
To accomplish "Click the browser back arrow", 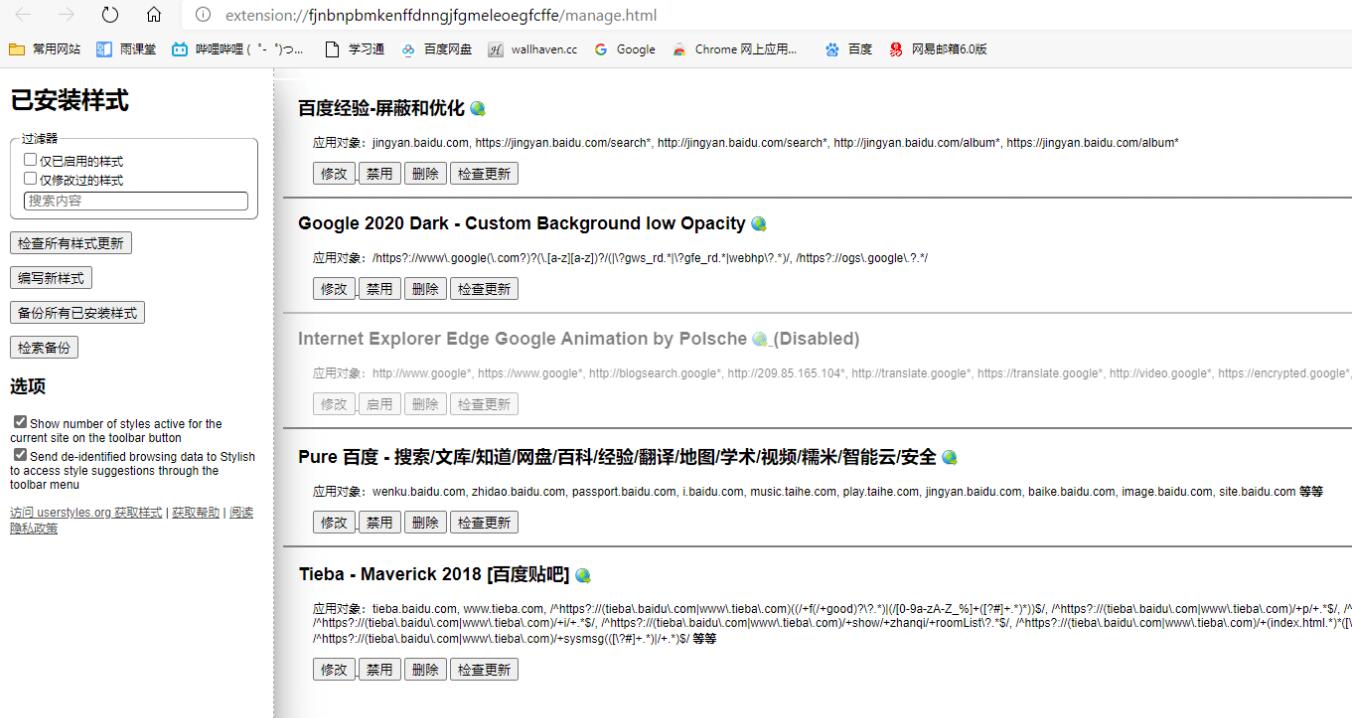I will point(24,16).
